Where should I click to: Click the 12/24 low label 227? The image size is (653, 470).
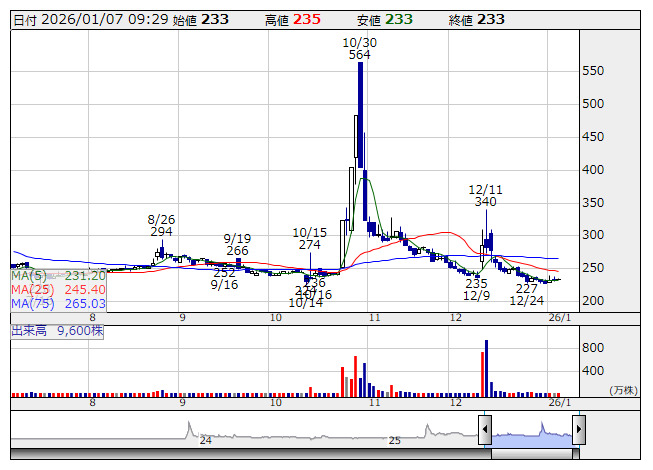click(x=526, y=288)
